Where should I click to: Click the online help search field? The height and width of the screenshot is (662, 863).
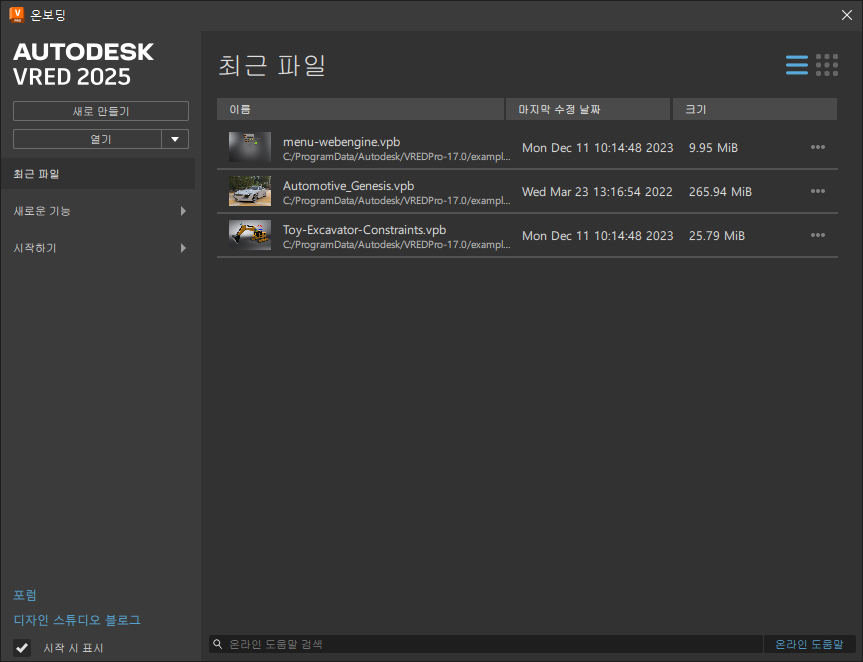pos(485,644)
